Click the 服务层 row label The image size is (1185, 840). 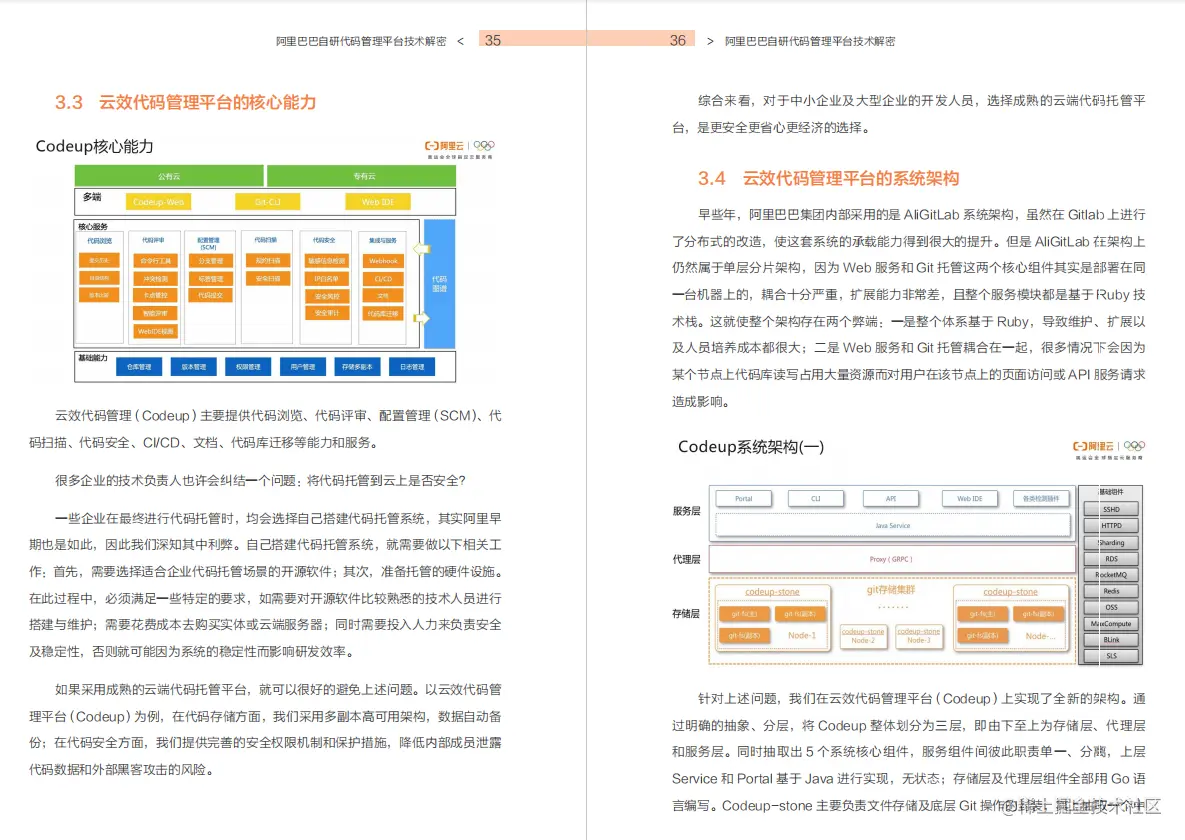[x=686, y=511]
